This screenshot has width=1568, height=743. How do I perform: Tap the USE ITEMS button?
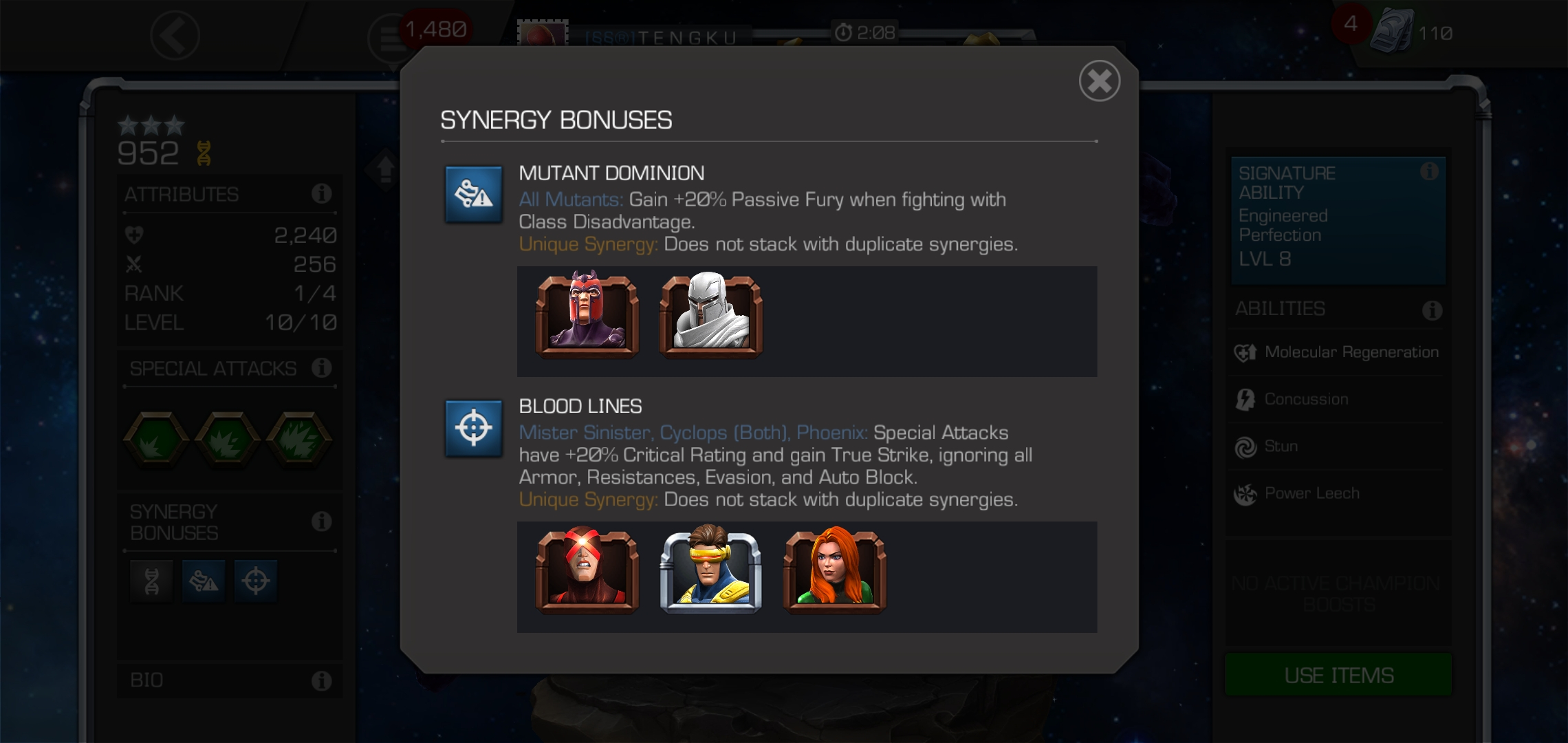point(1338,675)
